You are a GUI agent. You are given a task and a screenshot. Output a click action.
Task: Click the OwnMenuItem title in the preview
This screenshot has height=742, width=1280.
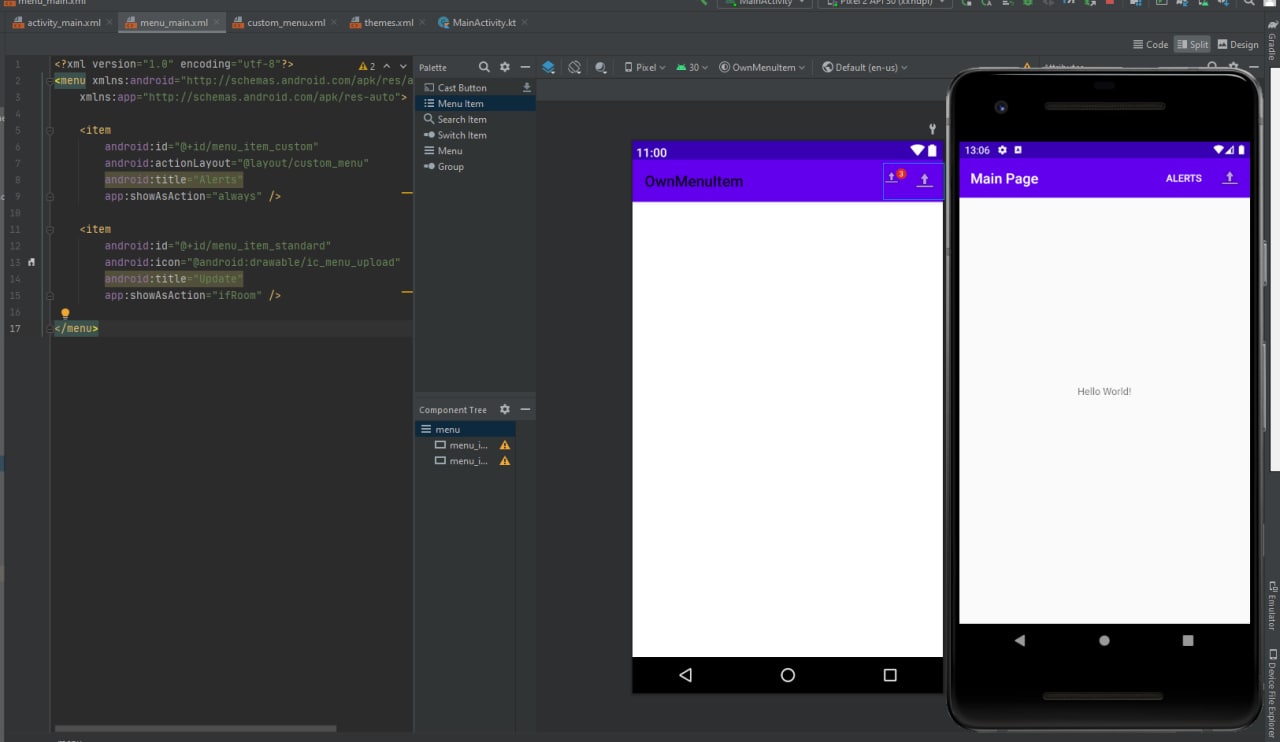point(693,181)
